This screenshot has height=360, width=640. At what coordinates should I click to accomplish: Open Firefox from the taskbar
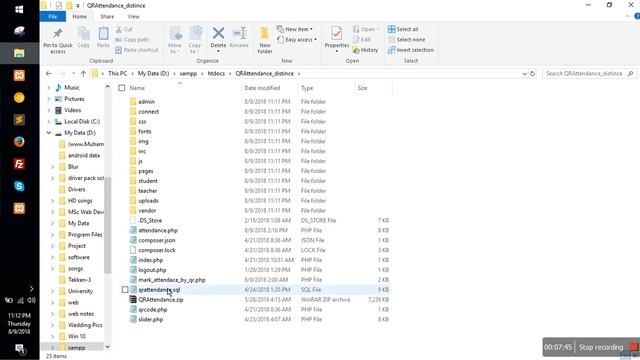[19, 142]
